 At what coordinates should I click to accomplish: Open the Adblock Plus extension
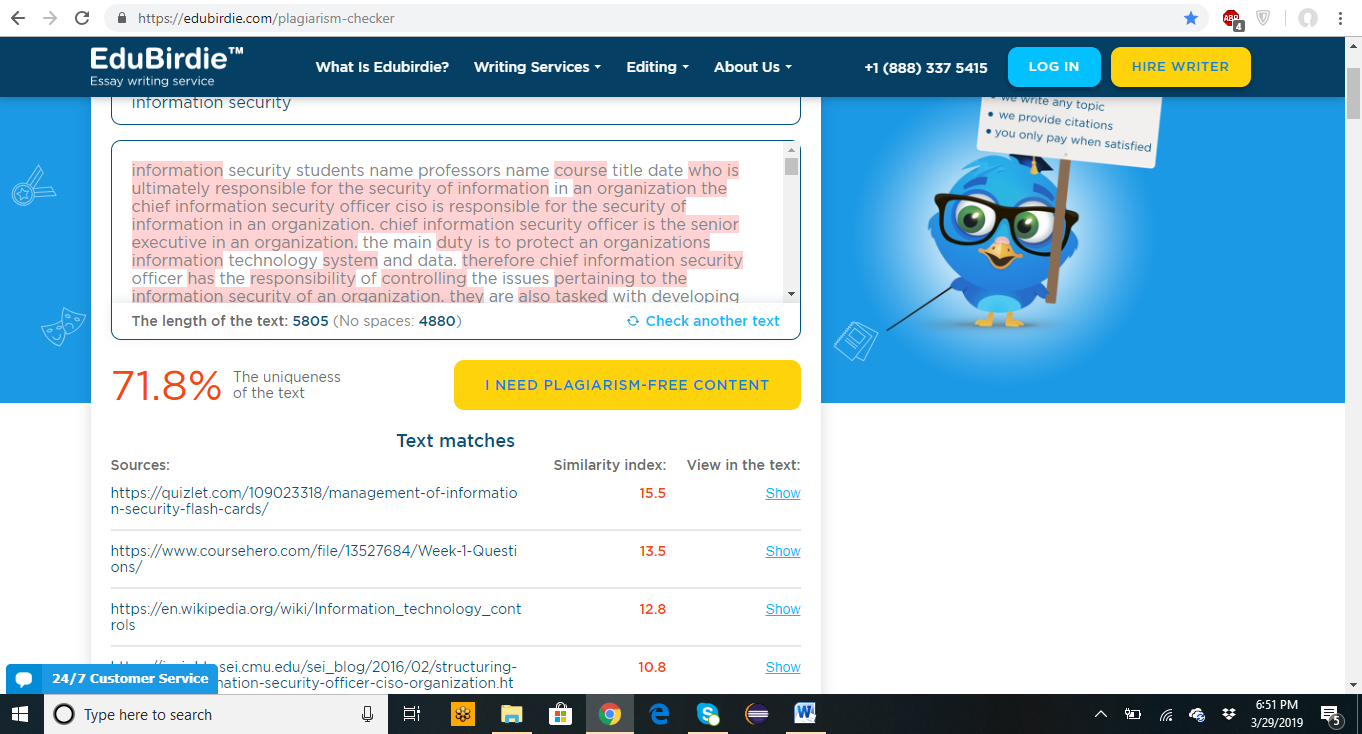[1232, 18]
